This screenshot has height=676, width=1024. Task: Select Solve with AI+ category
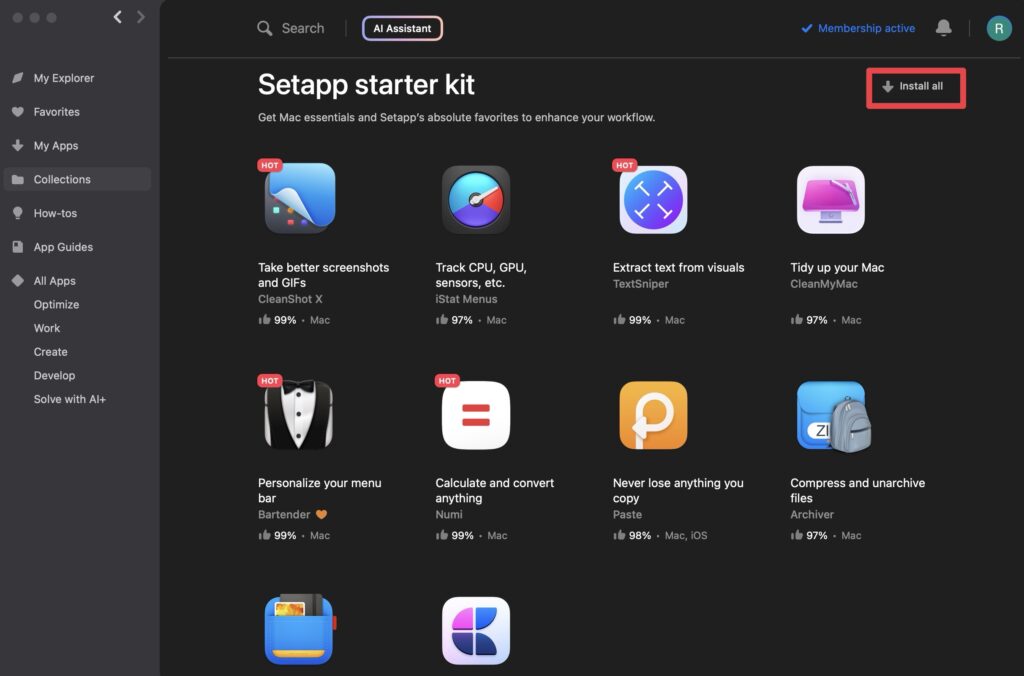(x=70, y=399)
